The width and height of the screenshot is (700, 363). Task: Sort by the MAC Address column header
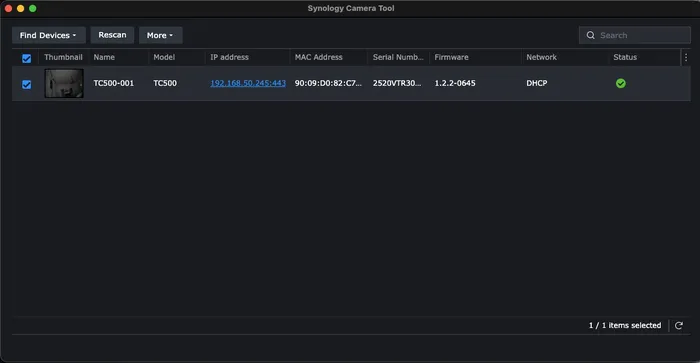coord(318,57)
